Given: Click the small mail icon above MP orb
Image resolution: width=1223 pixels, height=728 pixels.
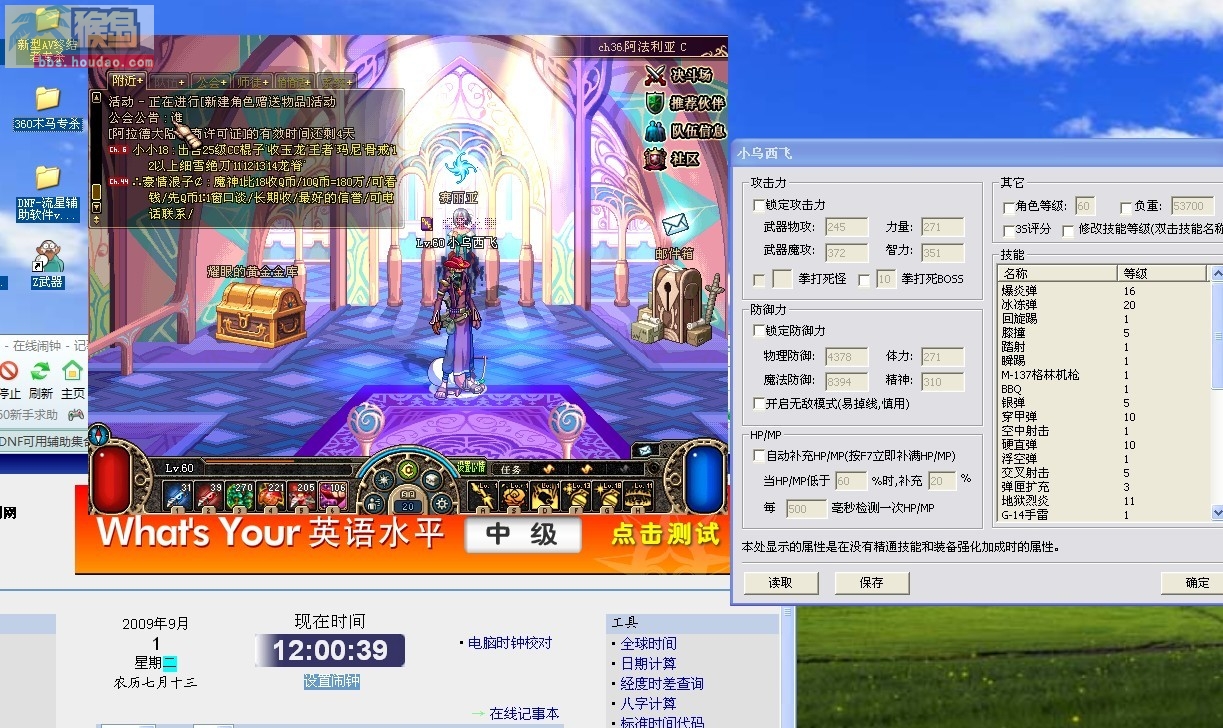Looking at the screenshot, I should (646, 451).
